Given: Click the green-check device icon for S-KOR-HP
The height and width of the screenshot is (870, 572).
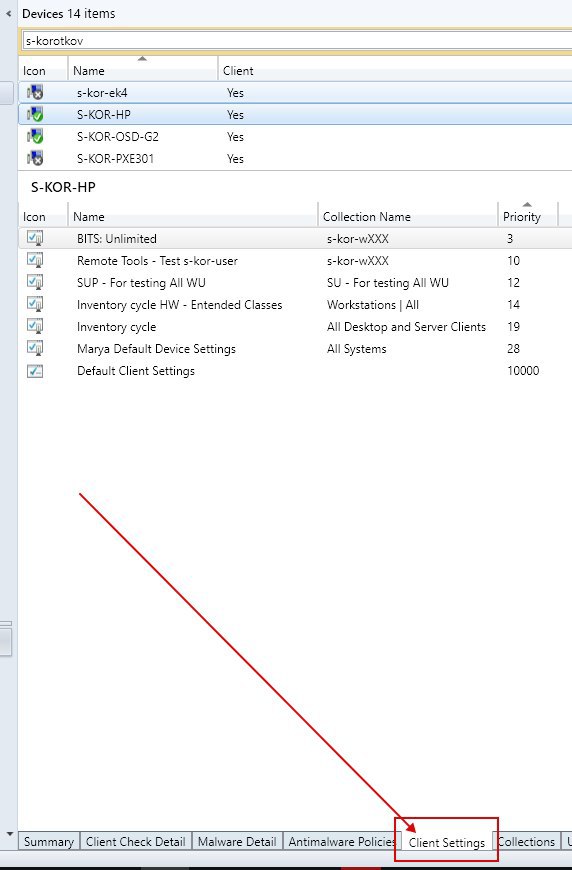Looking at the screenshot, I should tap(35, 114).
